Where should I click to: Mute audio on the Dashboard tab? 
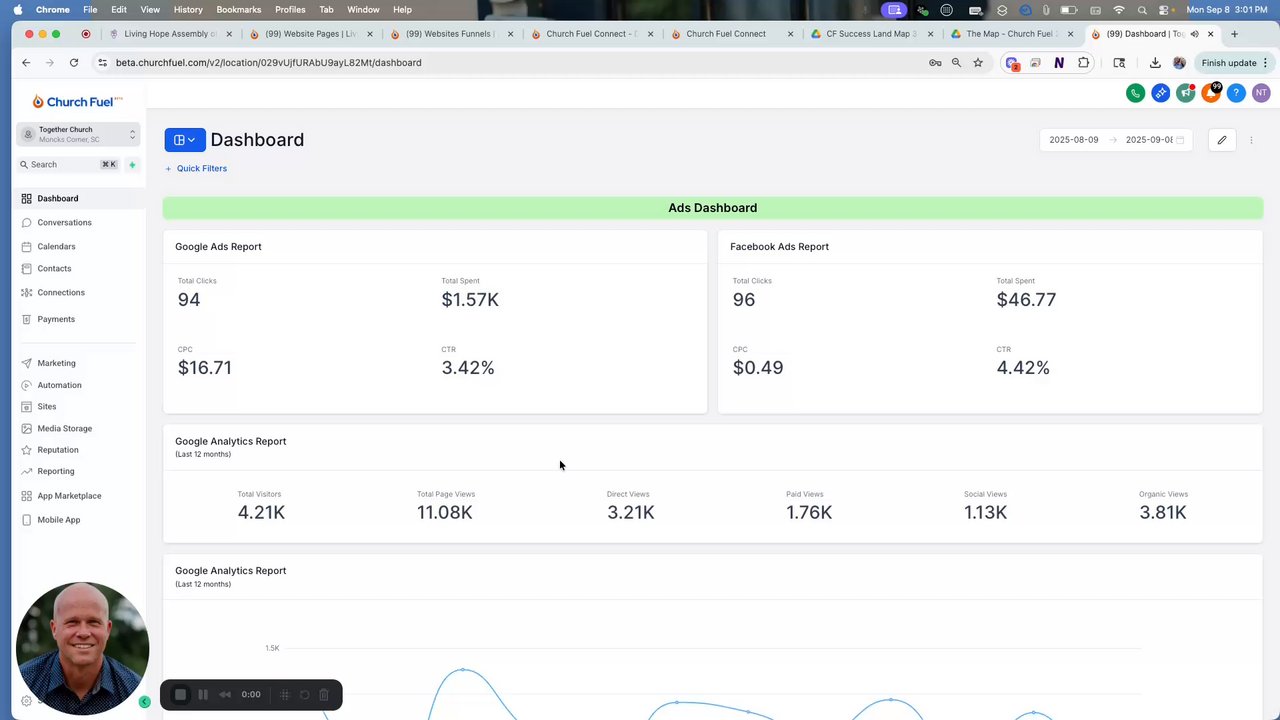(1194, 34)
